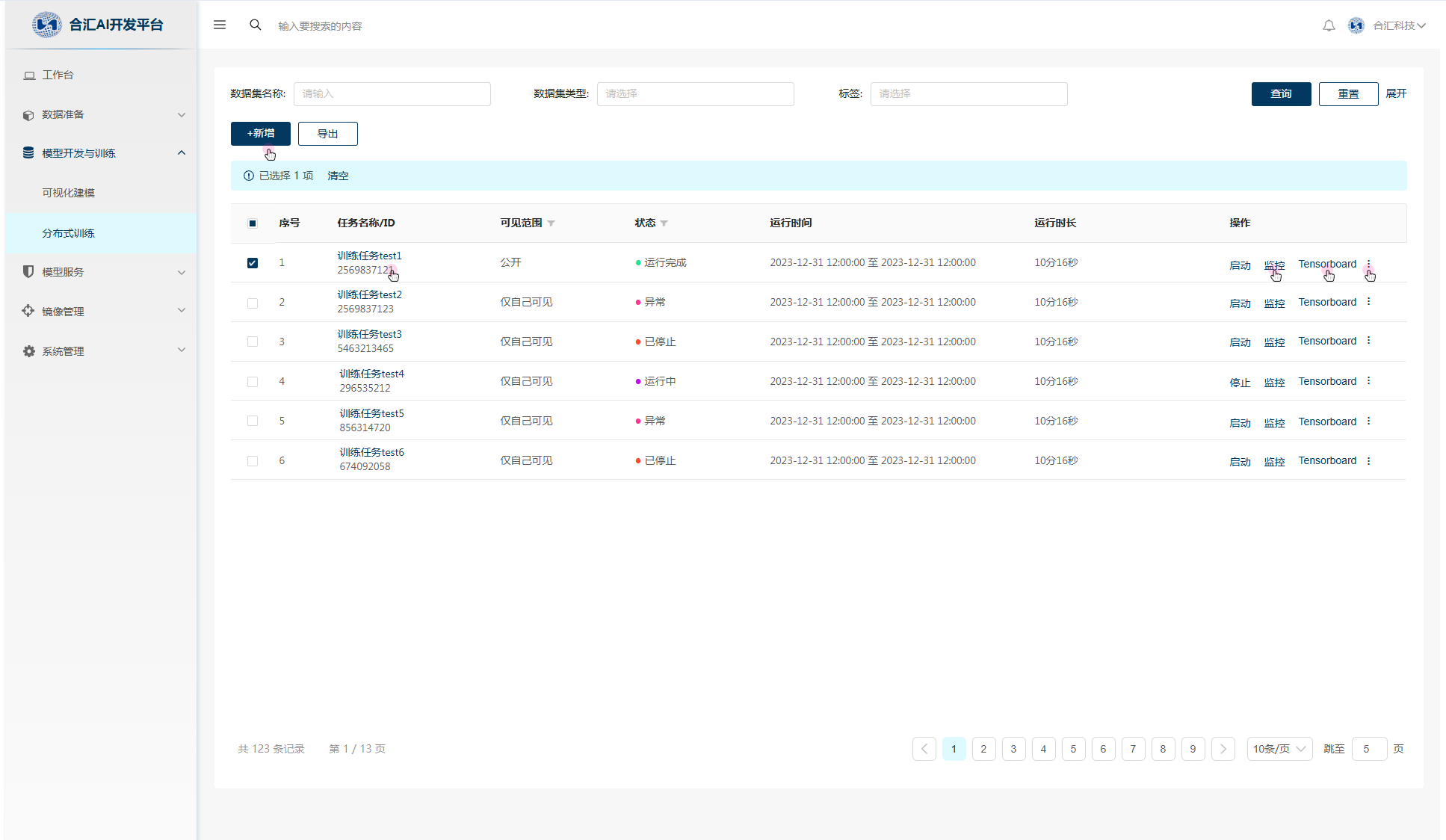Click the search magnifier icon
This screenshot has width=1446, height=840.
click(256, 25)
